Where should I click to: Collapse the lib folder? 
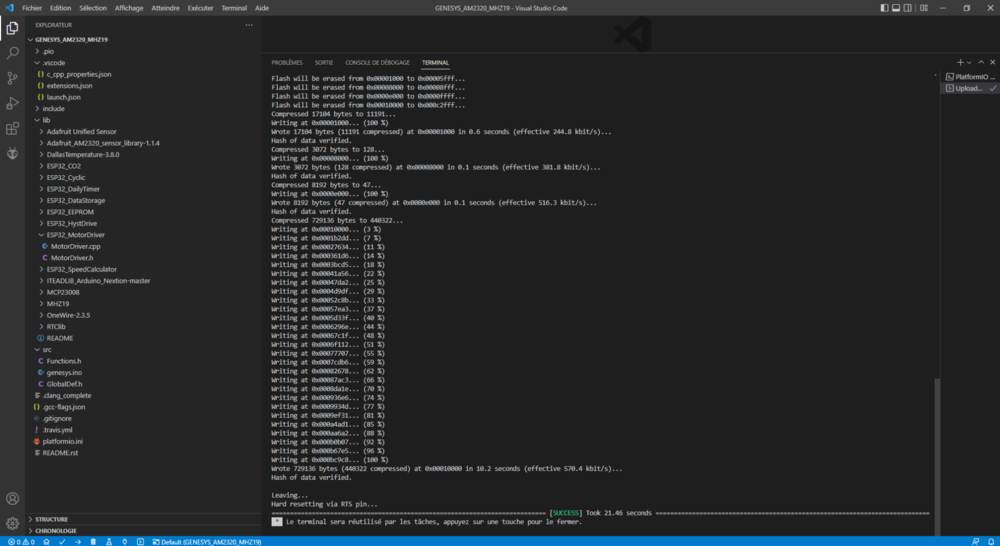point(37,120)
